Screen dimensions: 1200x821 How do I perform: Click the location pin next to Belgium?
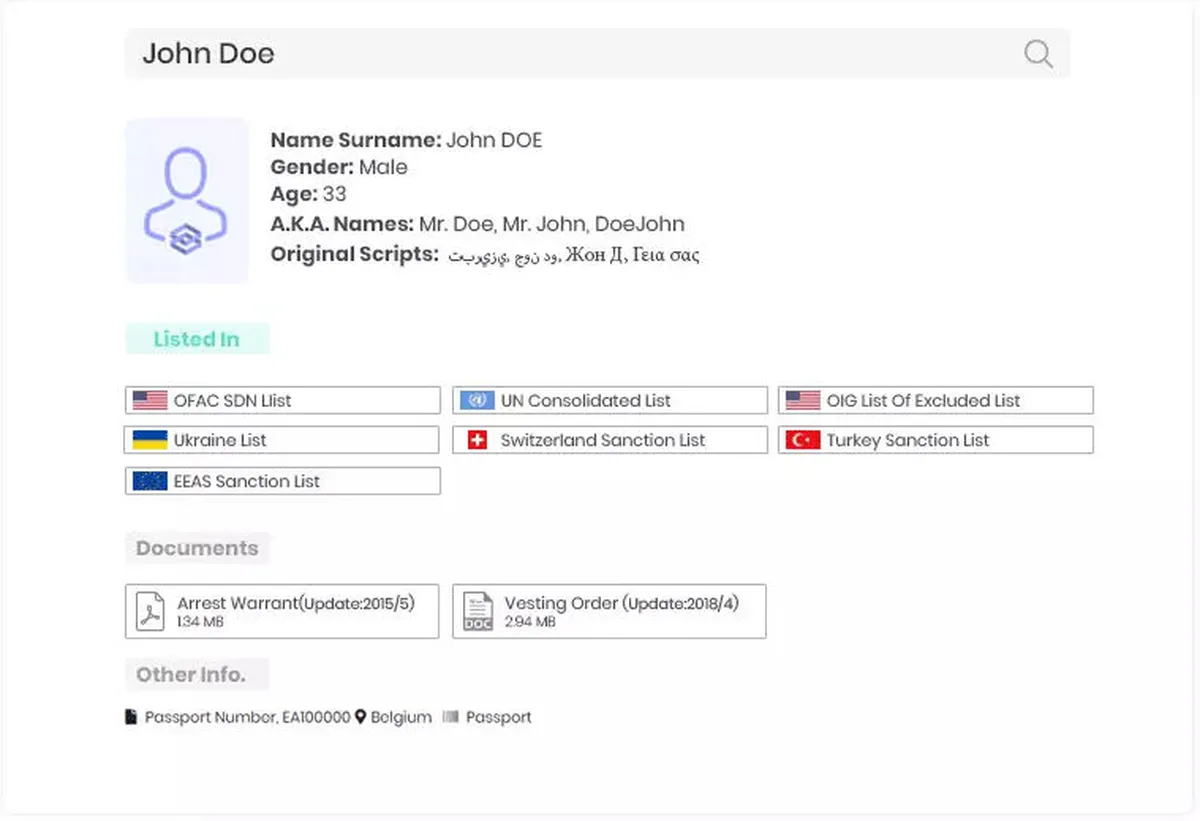pyautogui.click(x=361, y=717)
